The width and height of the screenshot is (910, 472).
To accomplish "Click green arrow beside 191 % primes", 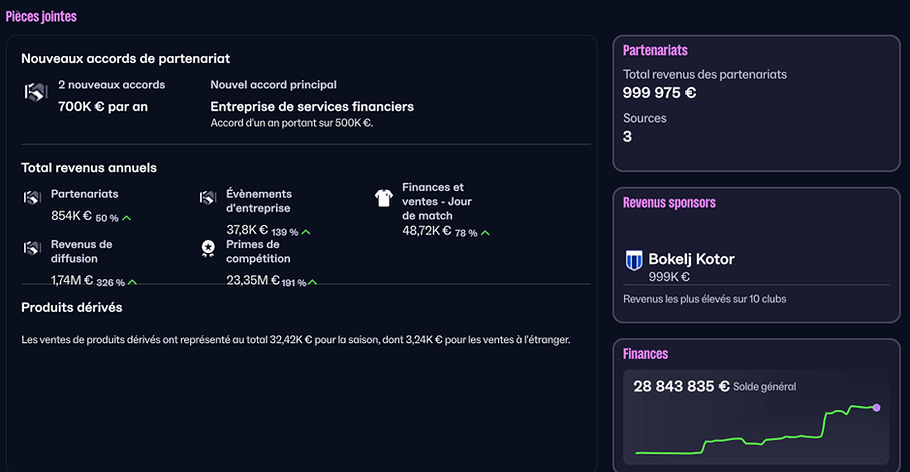I will point(312,282).
